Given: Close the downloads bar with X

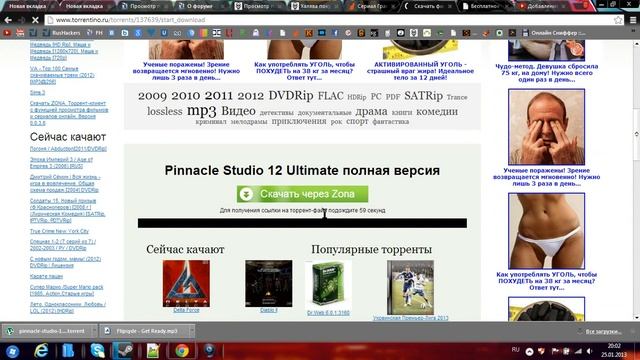Looking at the screenshot, I should (633, 331).
